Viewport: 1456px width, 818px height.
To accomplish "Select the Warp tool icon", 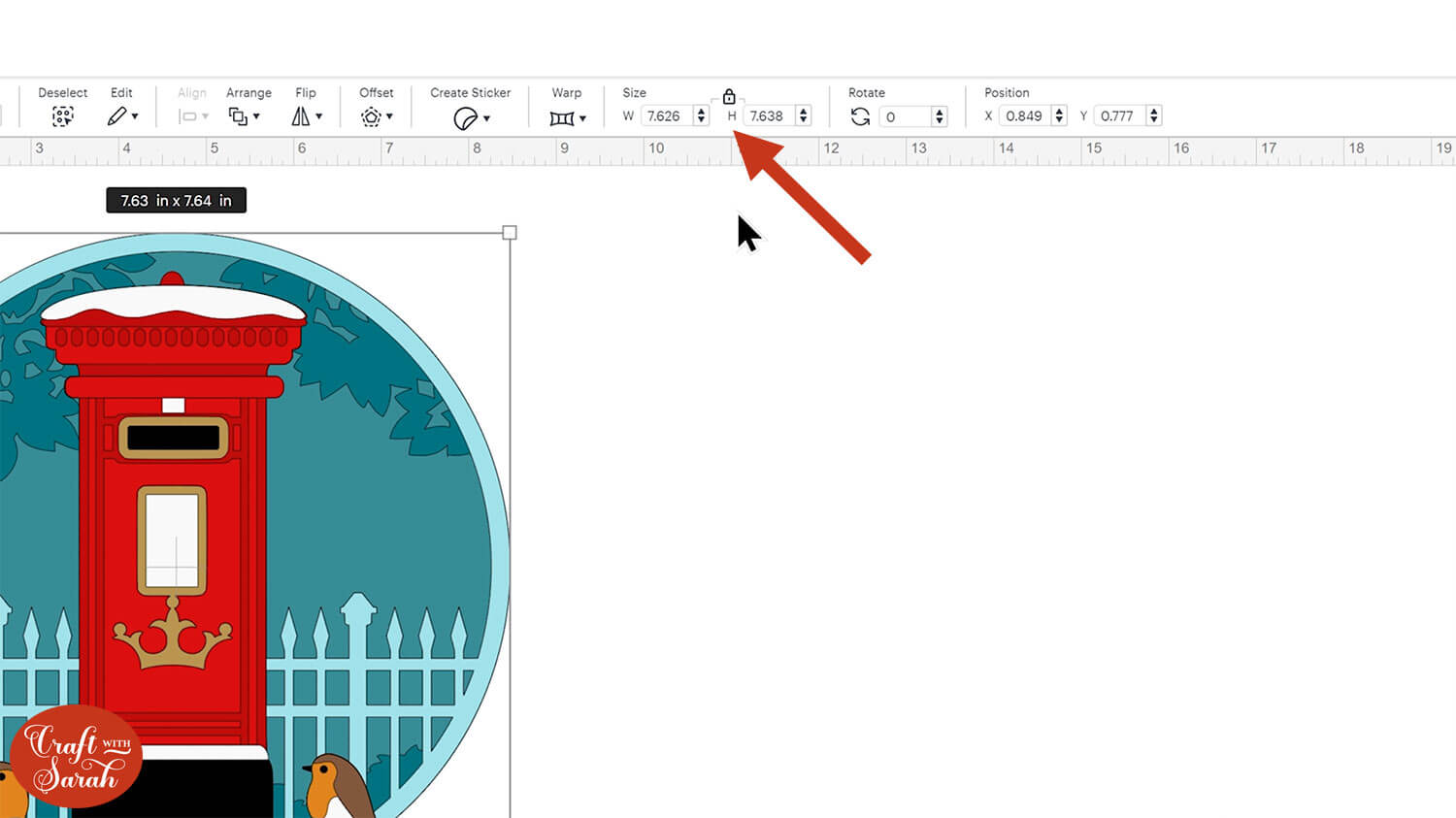I will click(562, 118).
